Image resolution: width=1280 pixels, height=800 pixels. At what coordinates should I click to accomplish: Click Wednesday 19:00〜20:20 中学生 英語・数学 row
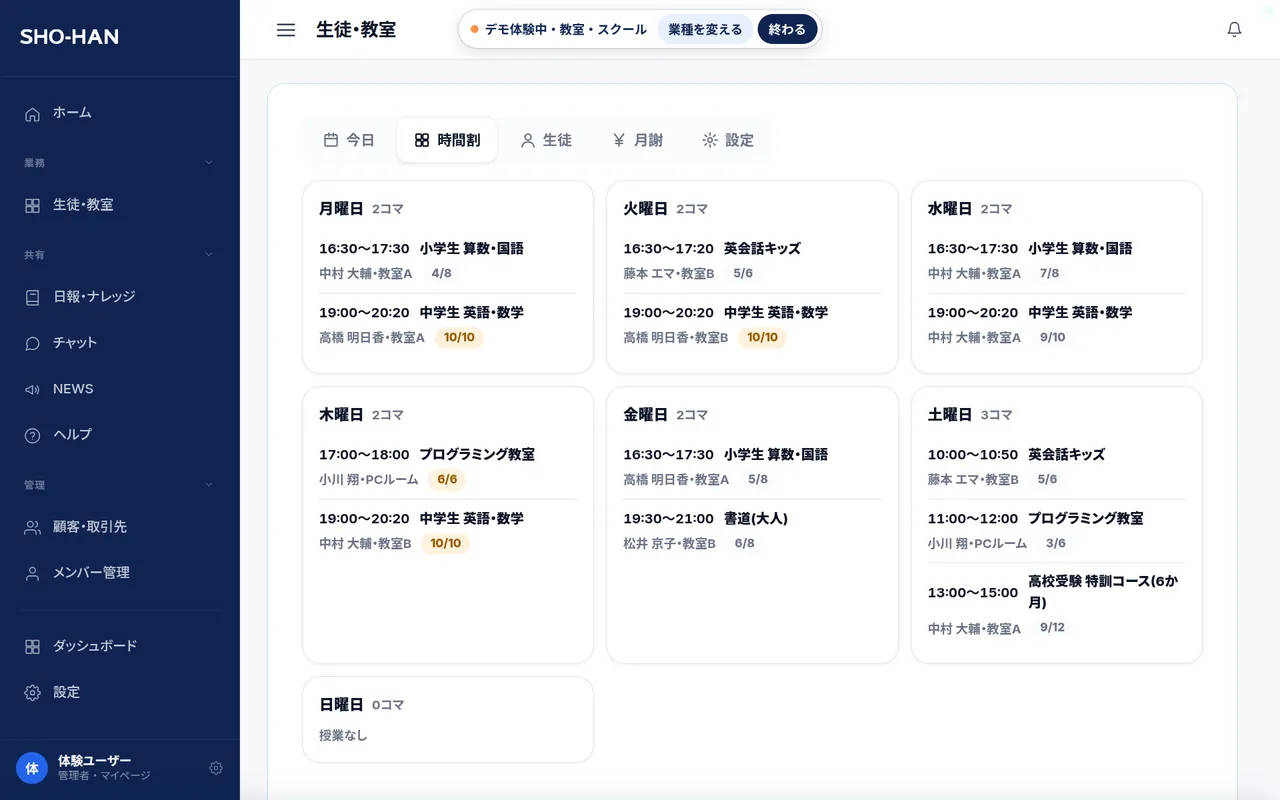tap(1057, 324)
